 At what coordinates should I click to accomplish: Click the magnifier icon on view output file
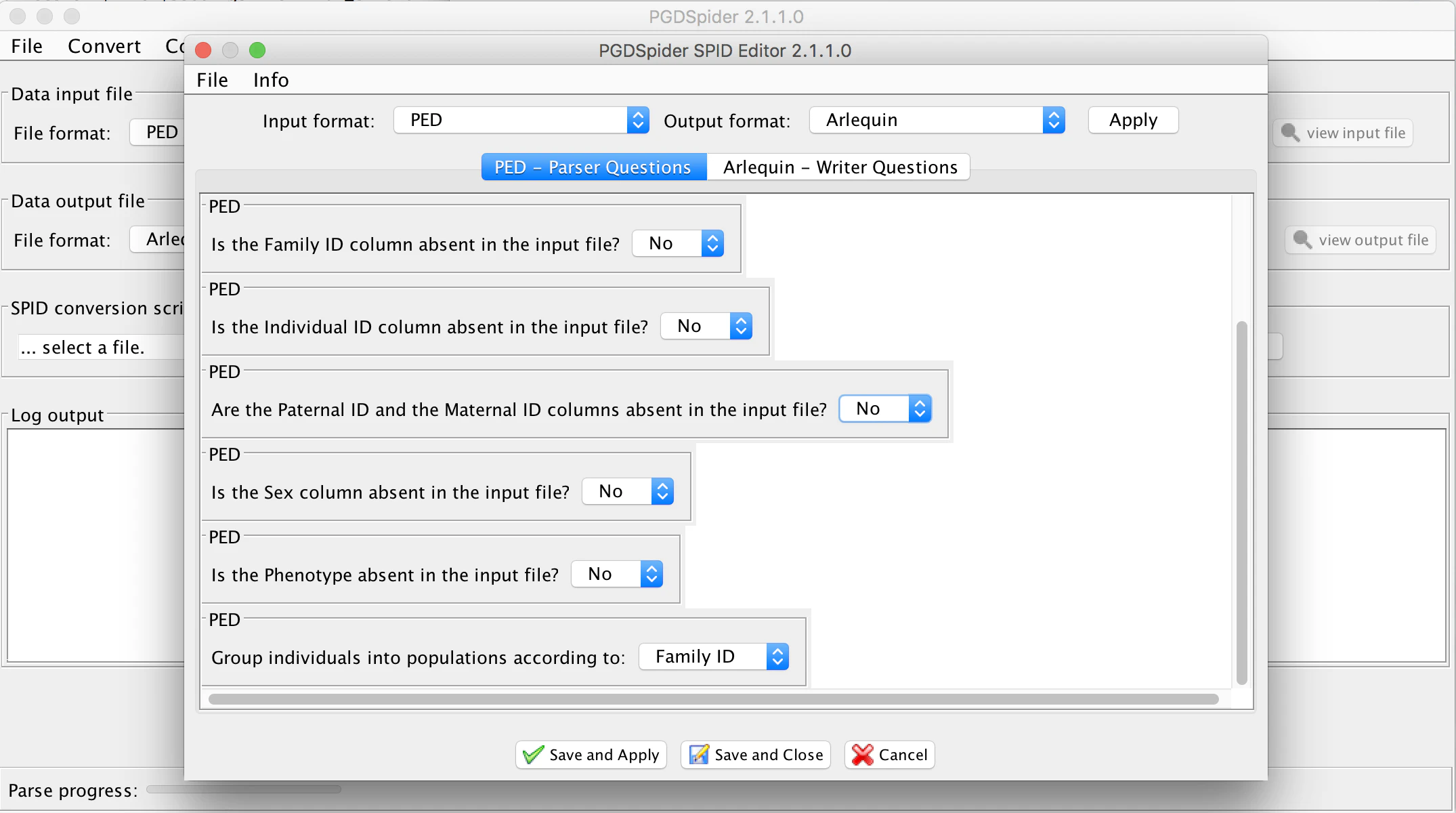(x=1302, y=240)
